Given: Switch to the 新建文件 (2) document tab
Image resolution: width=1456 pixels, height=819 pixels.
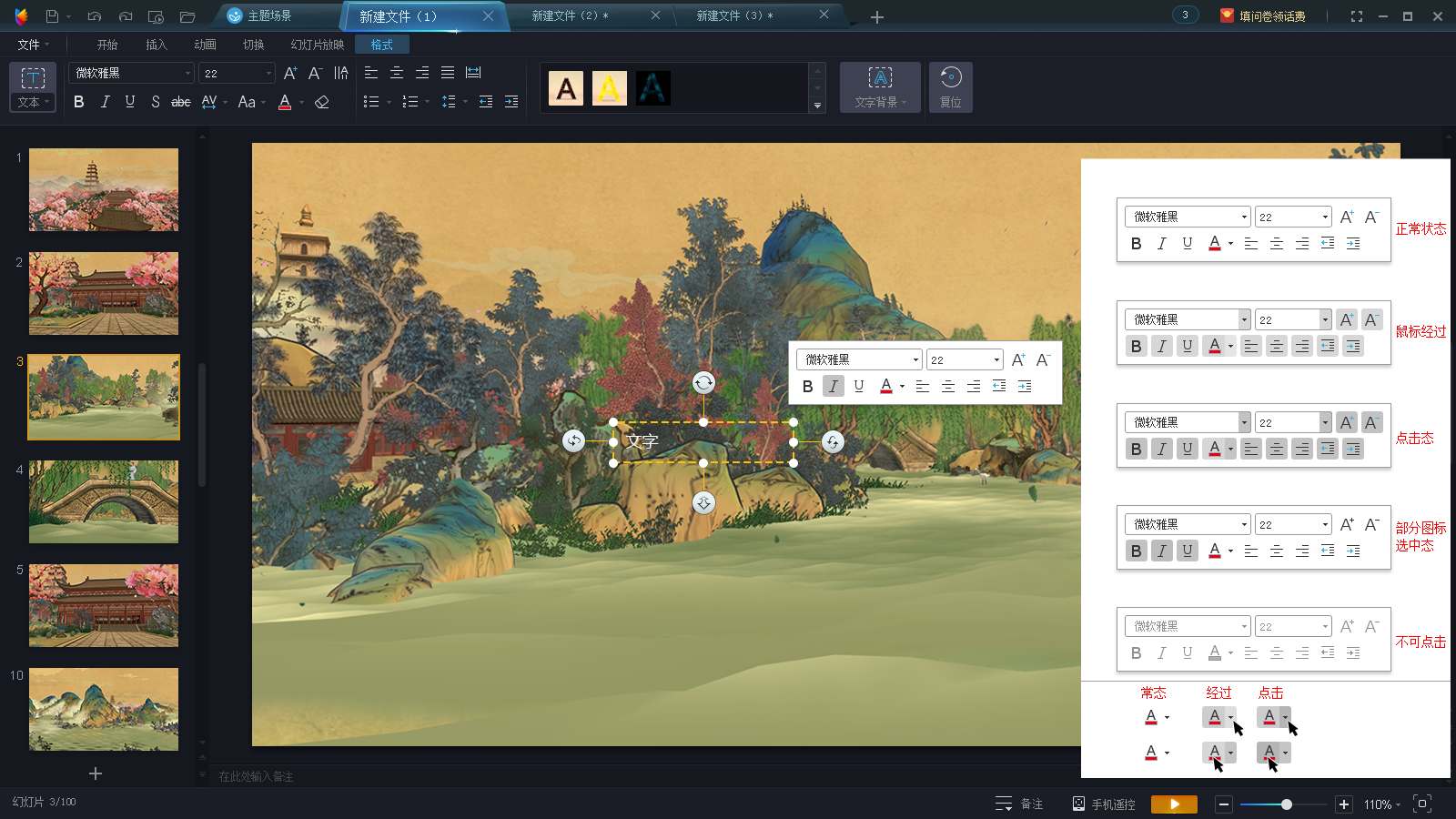Looking at the screenshot, I should point(591,16).
